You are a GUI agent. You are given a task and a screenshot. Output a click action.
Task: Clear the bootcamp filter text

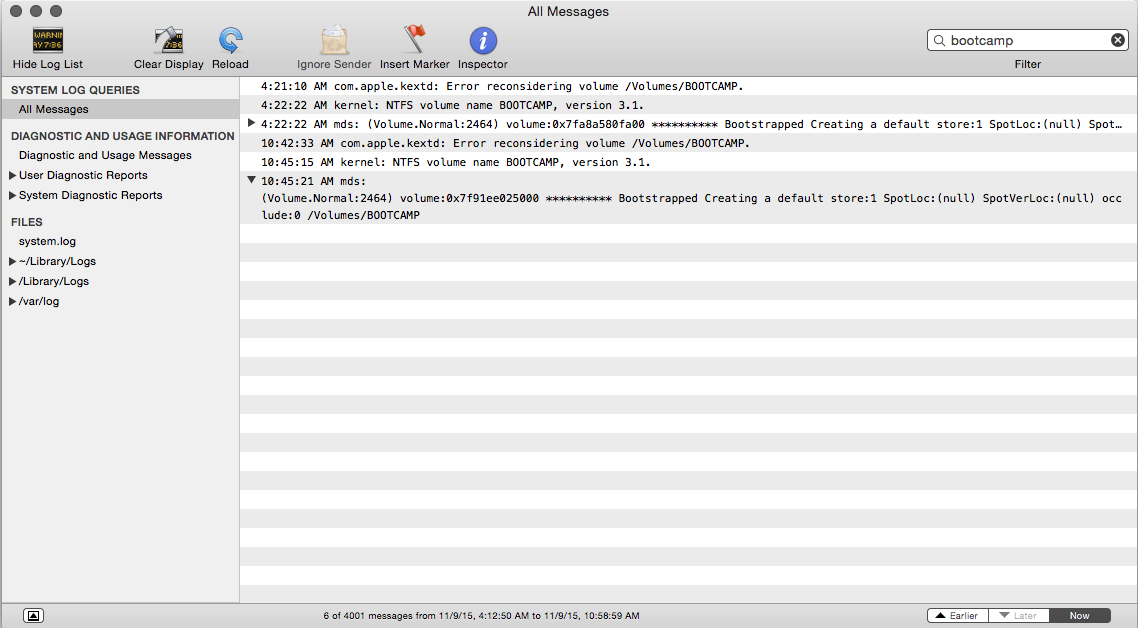tap(1118, 40)
